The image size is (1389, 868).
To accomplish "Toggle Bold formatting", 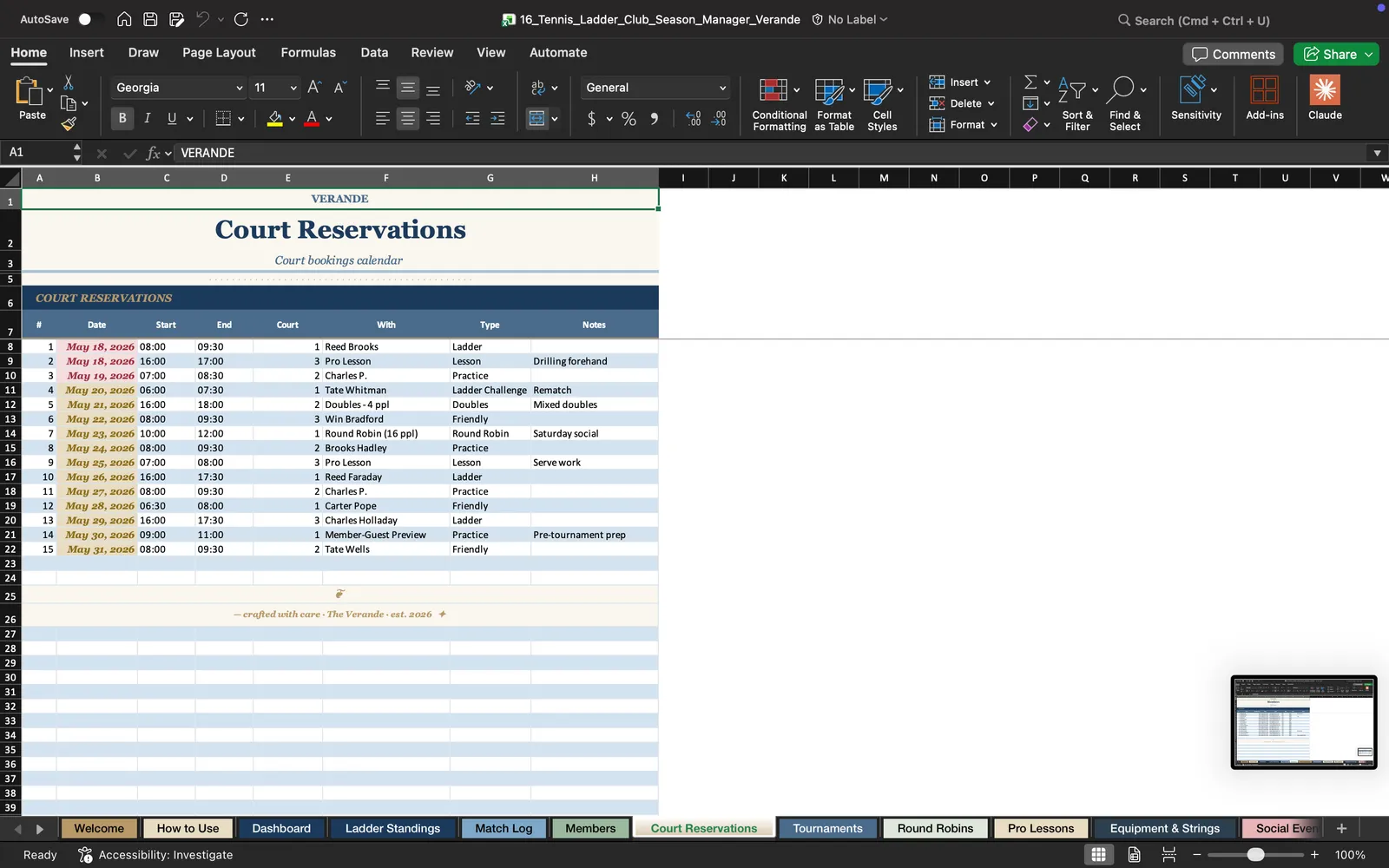I will coord(122,118).
